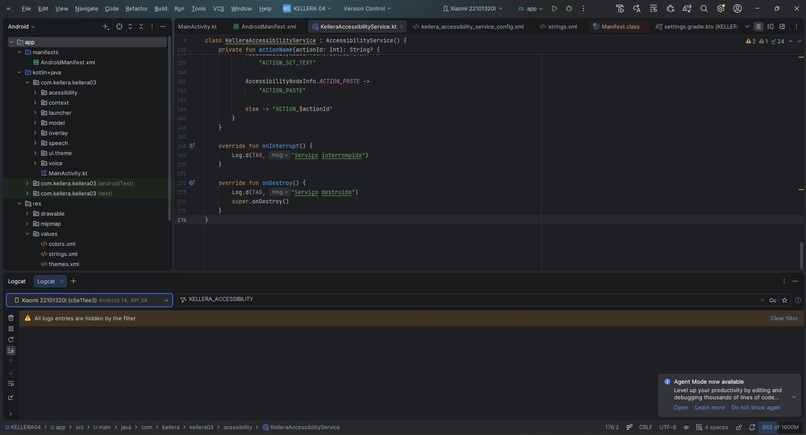Viewport: 806px width, 435px height.
Task: Open more run actions three-dot menu
Action: tap(583, 8)
